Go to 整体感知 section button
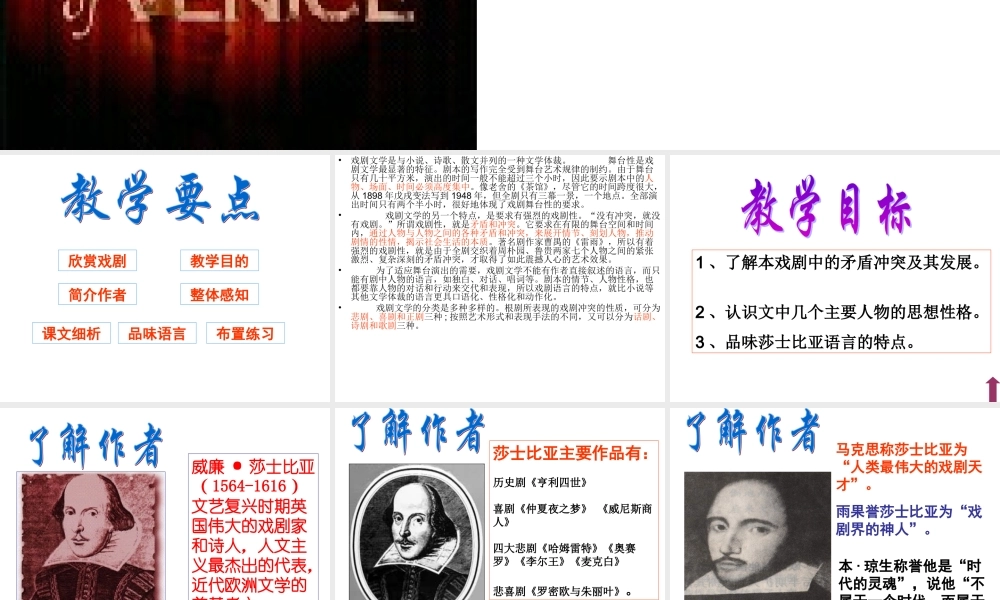1000x600 pixels. [219, 294]
